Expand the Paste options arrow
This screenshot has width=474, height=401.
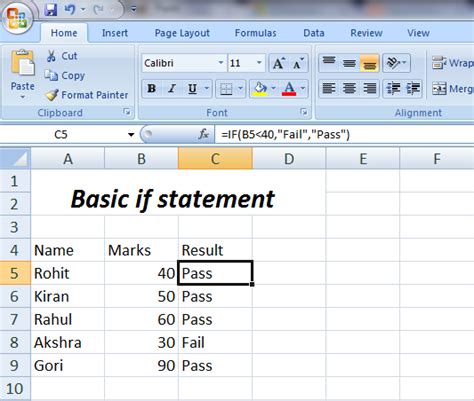(x=23, y=97)
